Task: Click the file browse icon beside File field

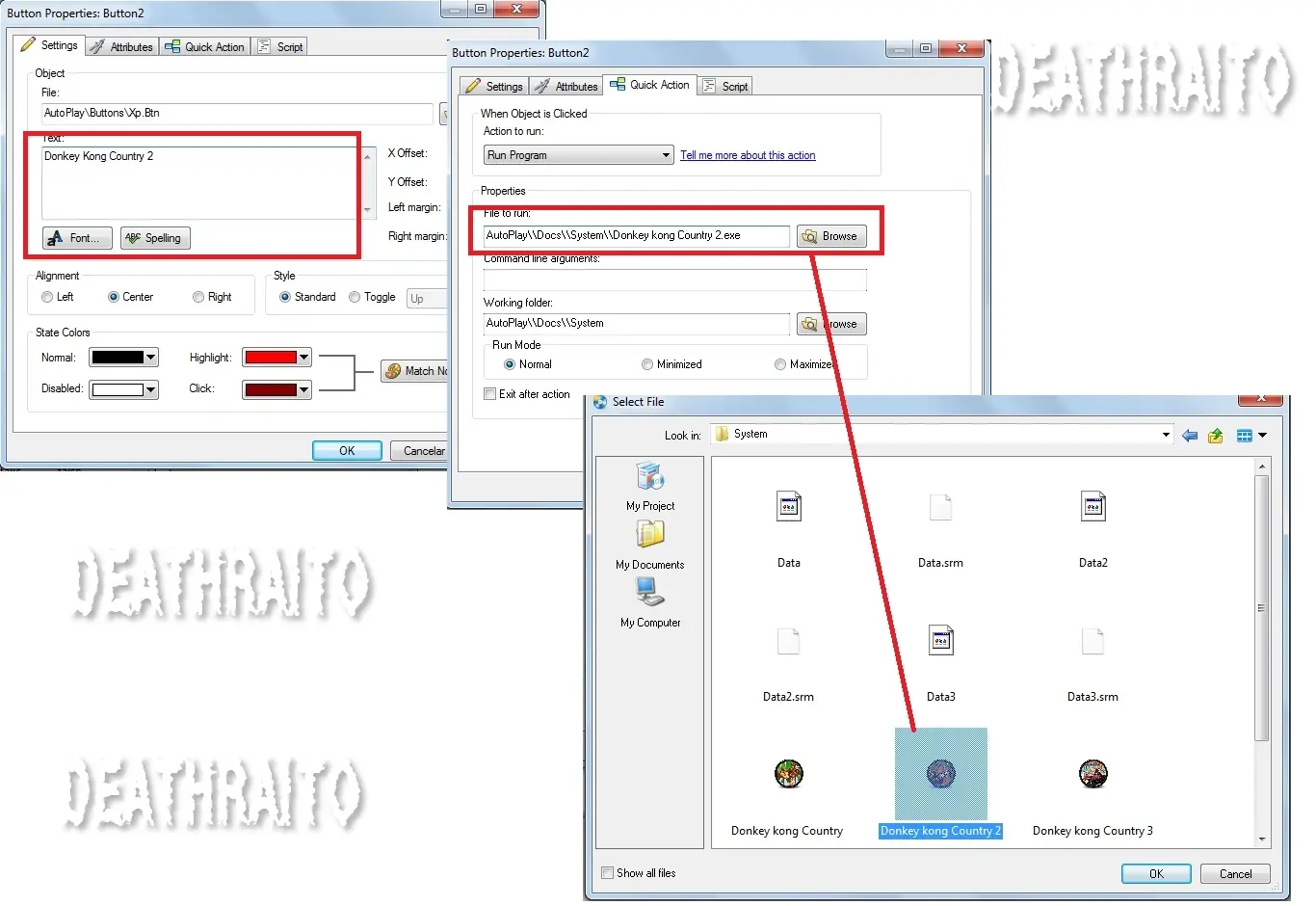Action: (x=444, y=115)
